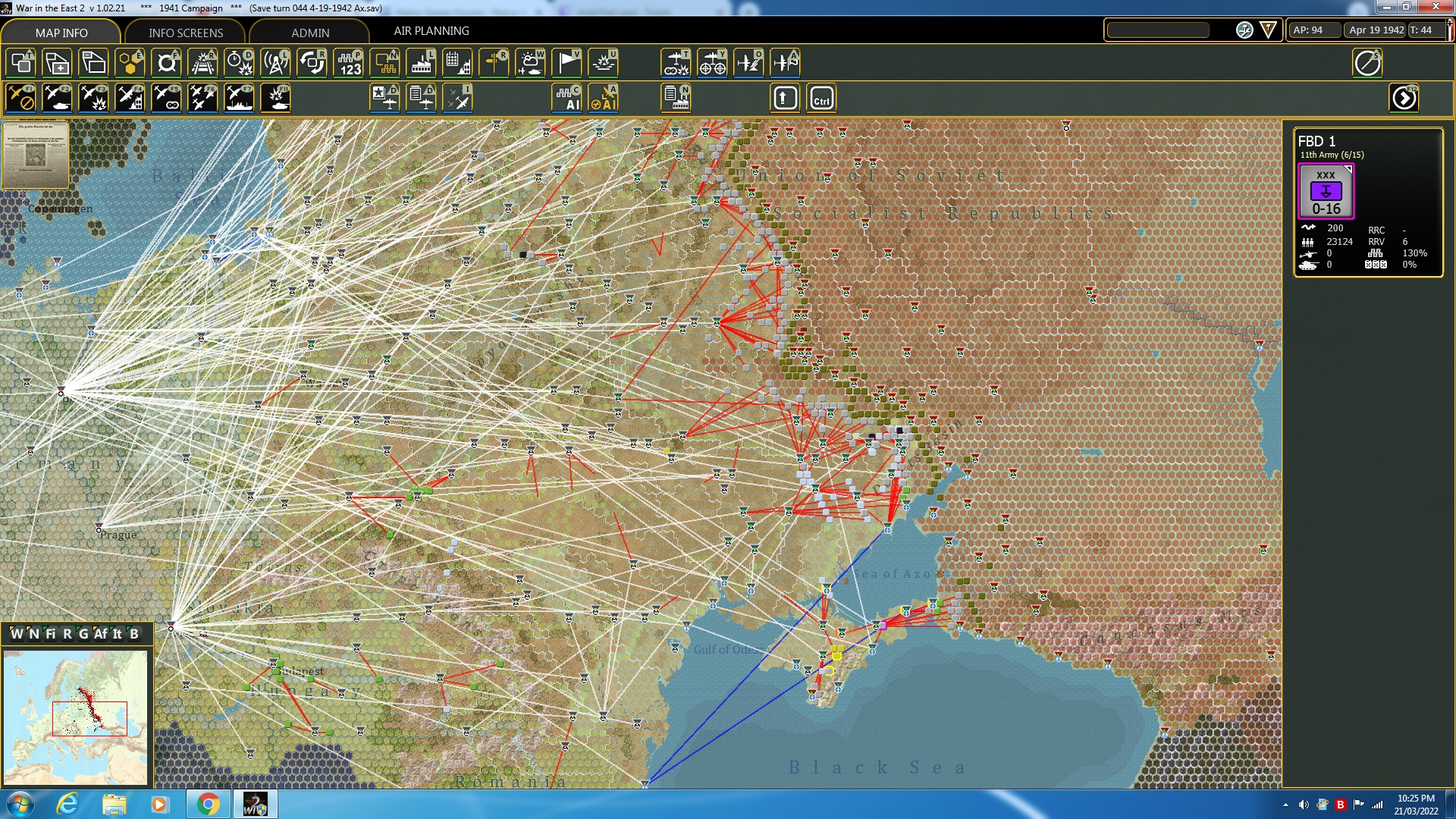Click the Apr 19 1942 date display
Image resolution: width=1456 pixels, height=819 pixels.
[1376, 30]
